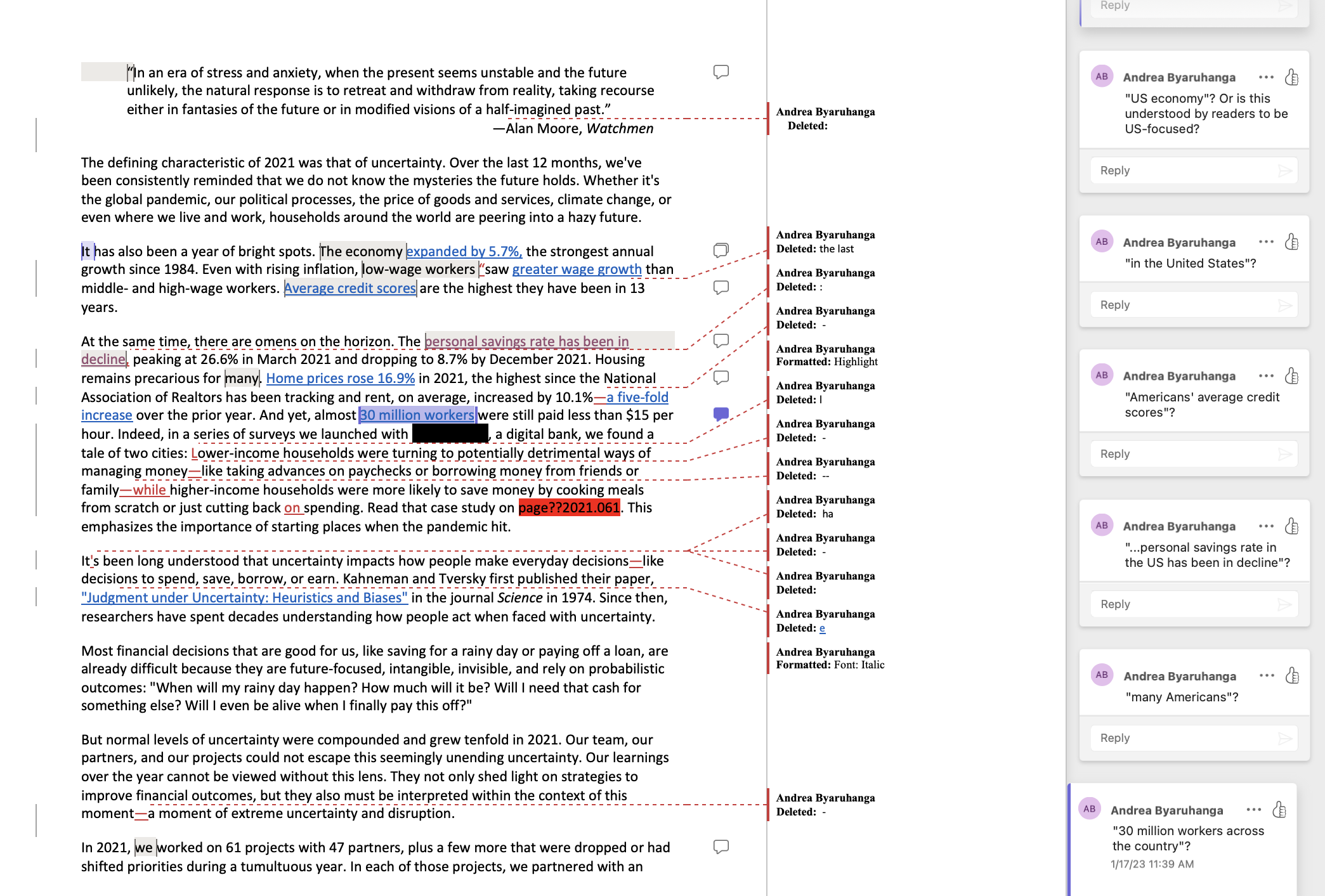
Task: Open the comment bubble beside 'The economy expanded'
Action: [721, 250]
